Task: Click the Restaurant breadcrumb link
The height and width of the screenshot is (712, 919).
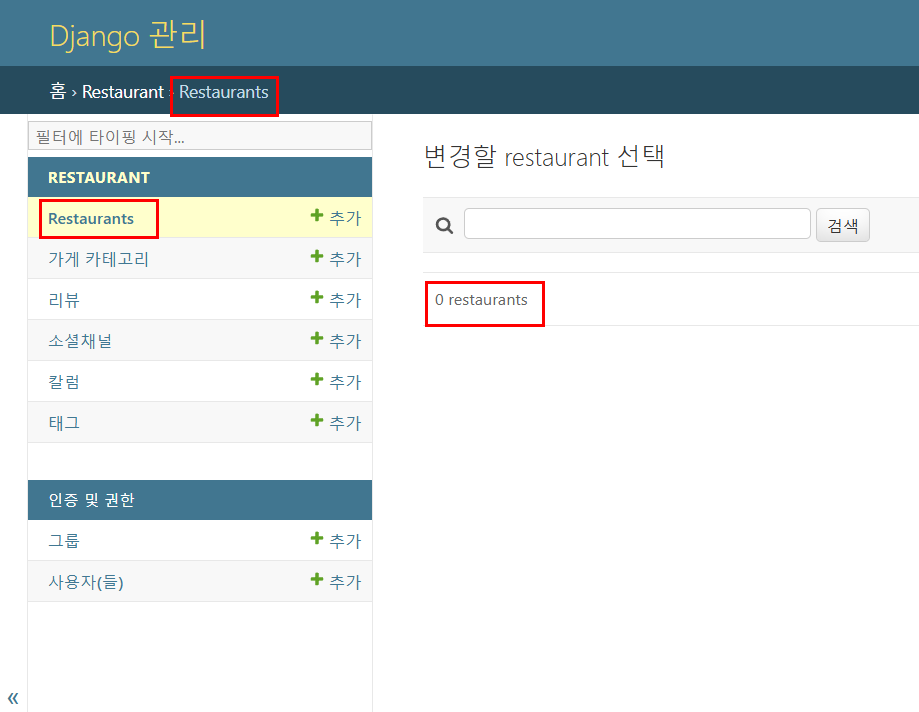Action: pyautogui.click(x=122, y=92)
